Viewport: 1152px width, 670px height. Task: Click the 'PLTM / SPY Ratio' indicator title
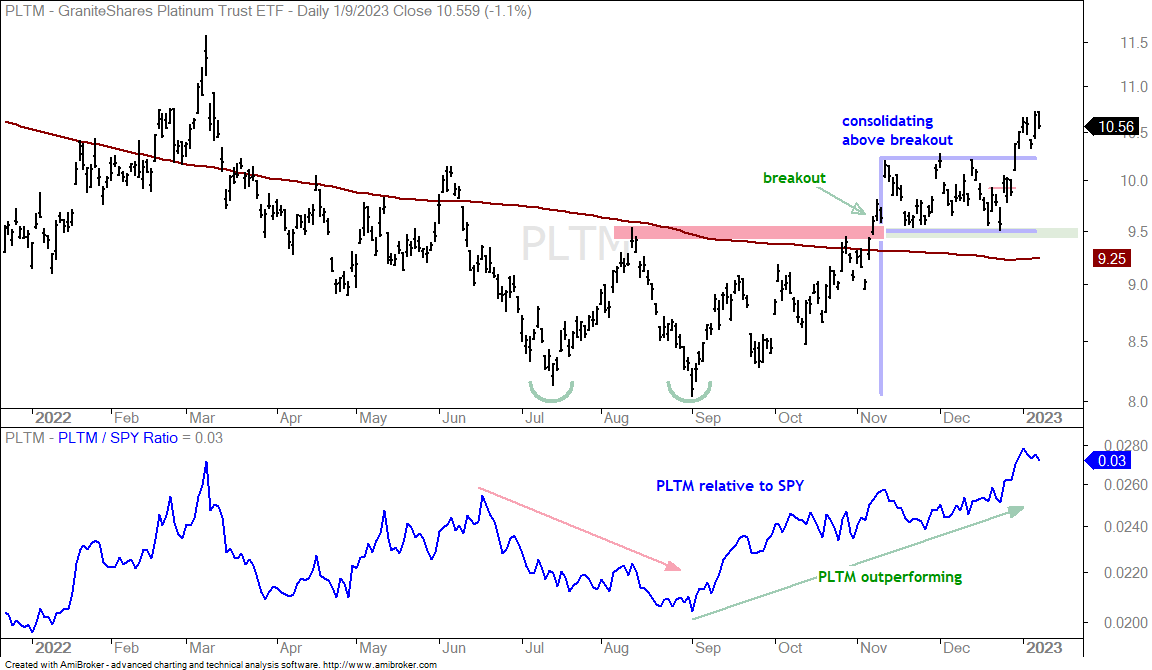pyautogui.click(x=118, y=438)
